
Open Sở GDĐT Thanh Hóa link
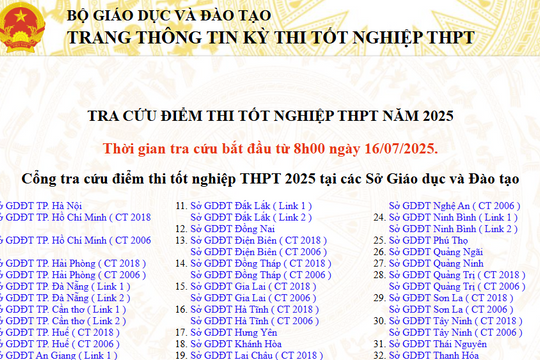(x=434, y=355)
